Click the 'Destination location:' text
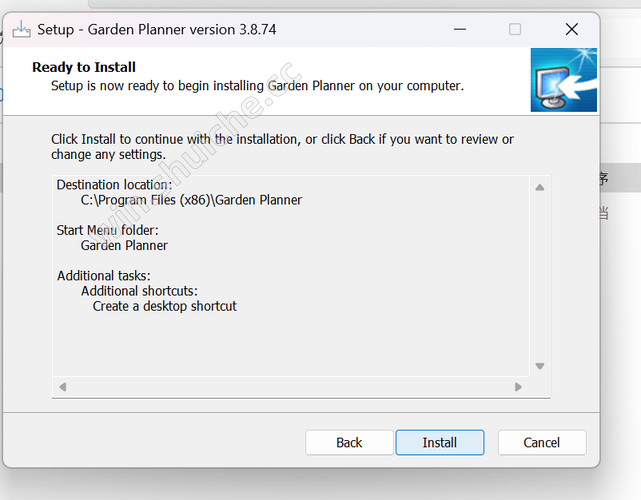 (x=114, y=185)
